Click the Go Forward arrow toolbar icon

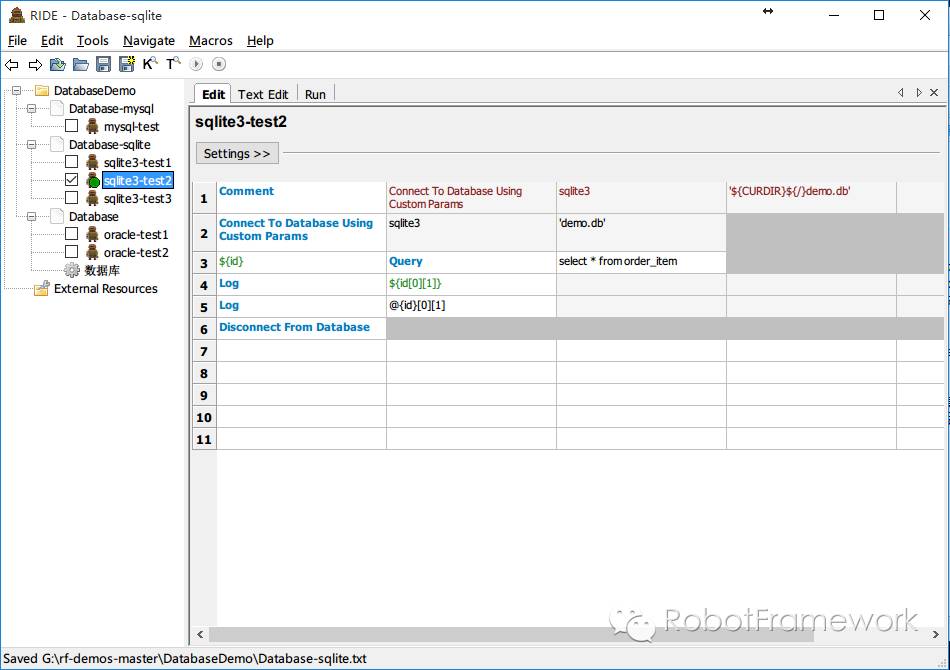tap(35, 64)
